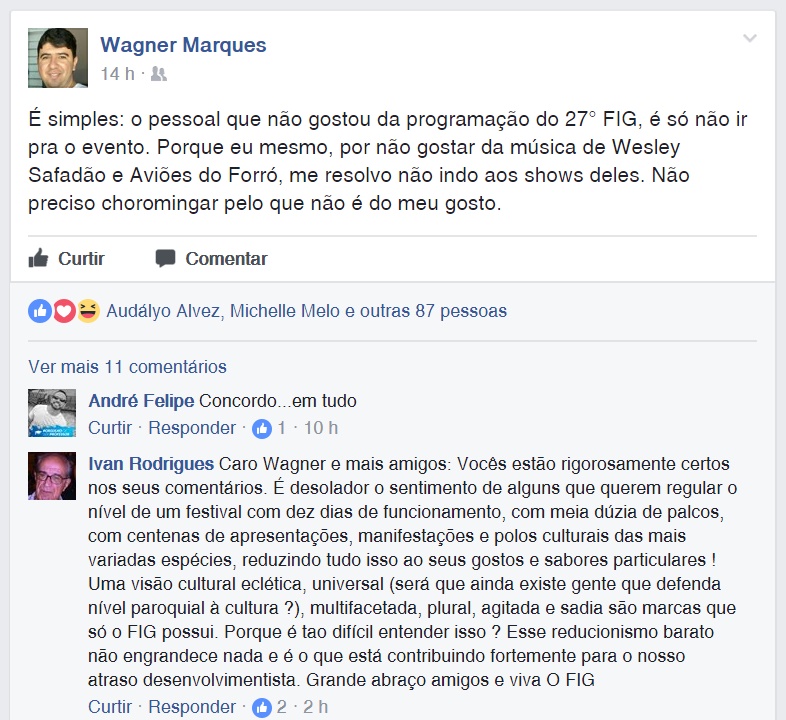The image size is (786, 720).
Task: Click Curtir under Ivan Rodrigues' comment
Action: click(110, 706)
